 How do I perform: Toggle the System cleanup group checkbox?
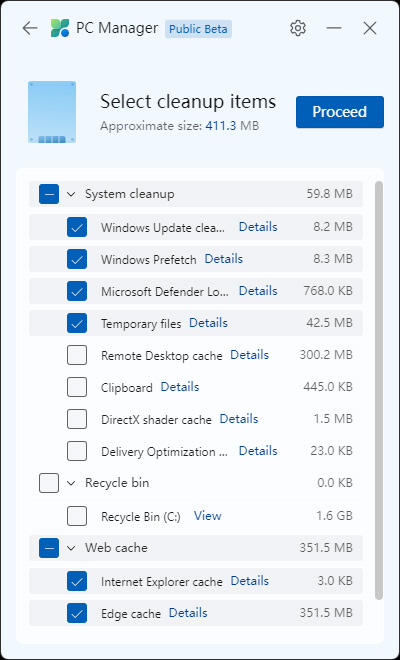point(49,194)
